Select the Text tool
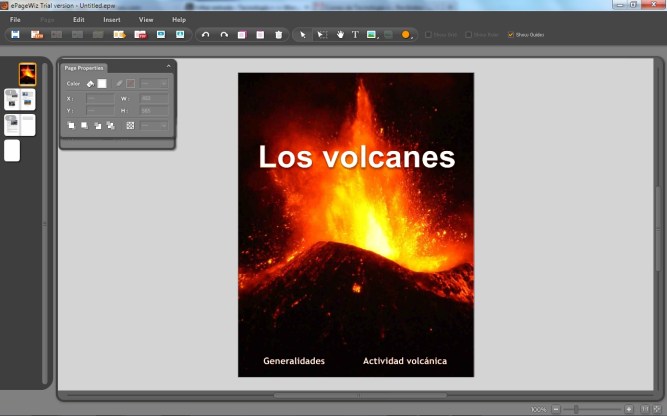Screen dimensions: 667x416 pos(355,34)
